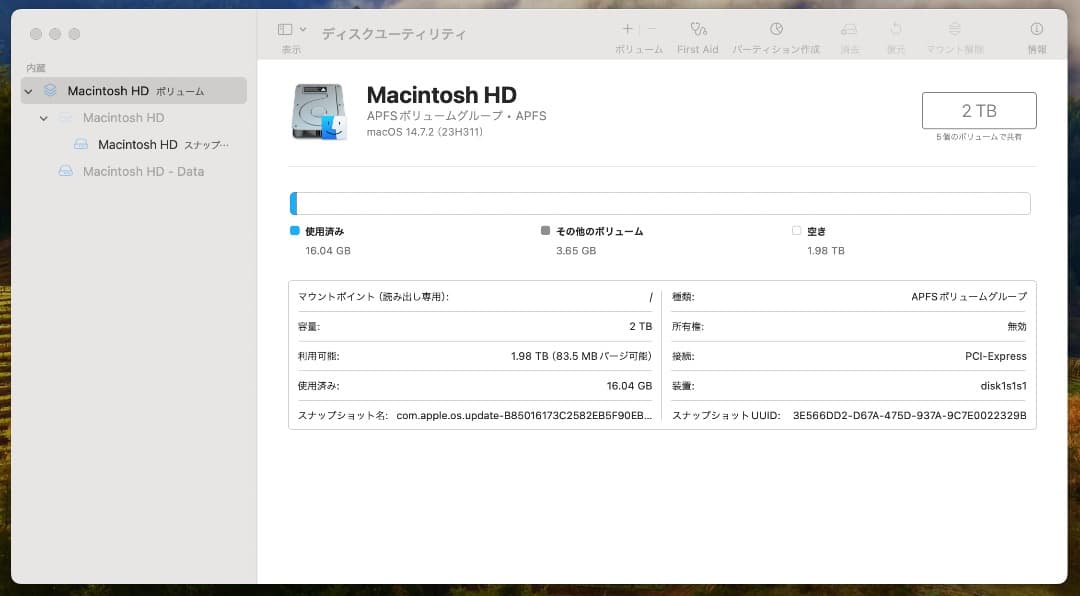Click the マウント解除 (Unmount) toolbar icon
This screenshot has width=1080, height=596.
pos(955,35)
